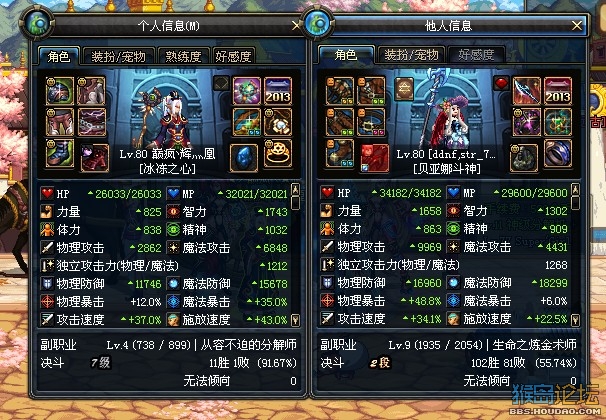Click the stats scrollbar thumb in personal info
This screenshot has height=420, width=606.
click(x=295, y=202)
